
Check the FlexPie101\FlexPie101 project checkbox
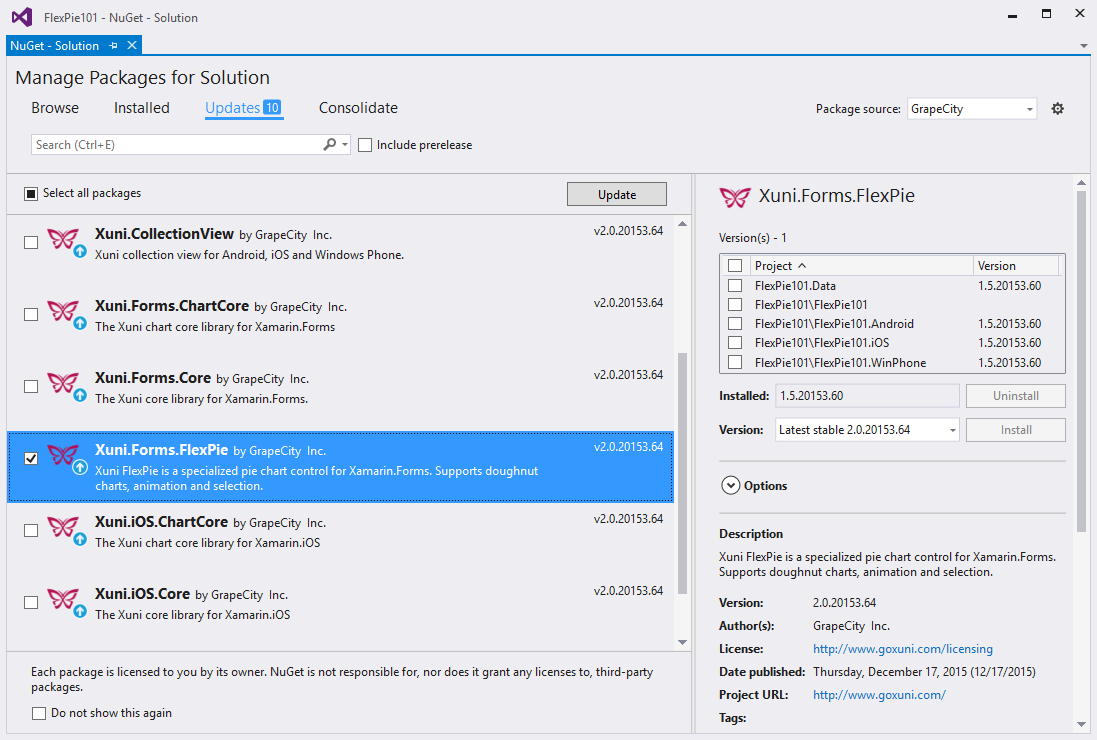click(x=735, y=304)
